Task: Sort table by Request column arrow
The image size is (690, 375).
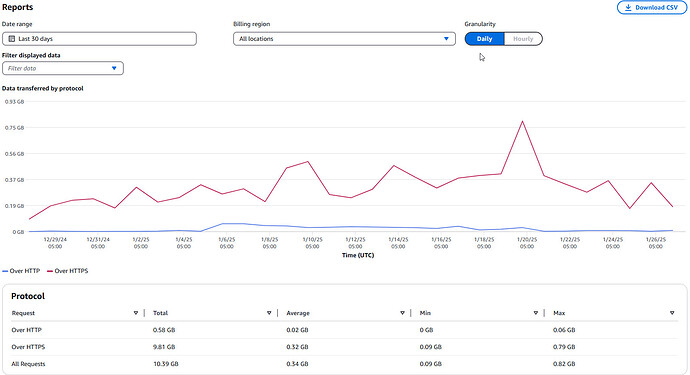Action: tap(136, 313)
